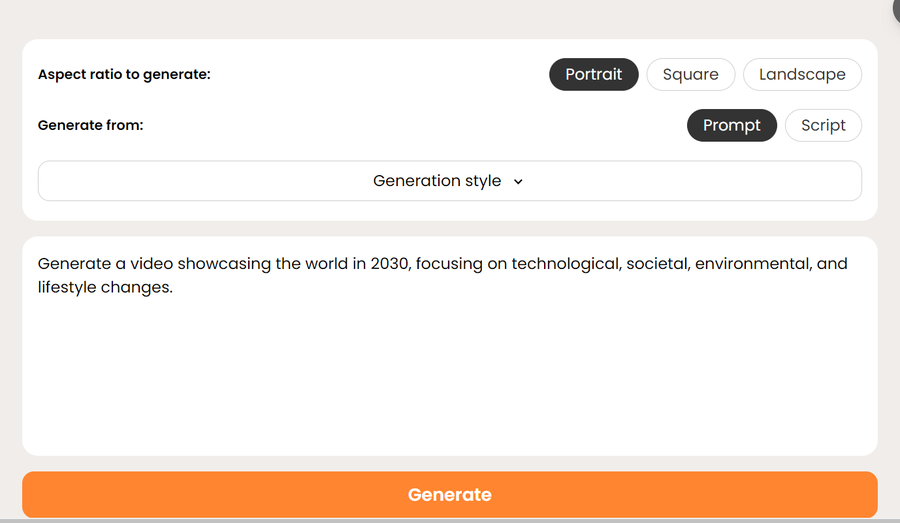
Task: Click the chevron arrow beside Generation style
Action: click(518, 182)
